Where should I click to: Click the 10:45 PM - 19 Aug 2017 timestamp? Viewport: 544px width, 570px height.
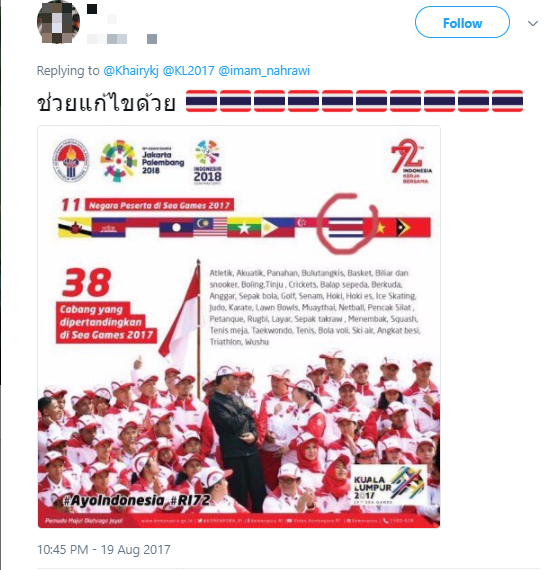point(104,549)
